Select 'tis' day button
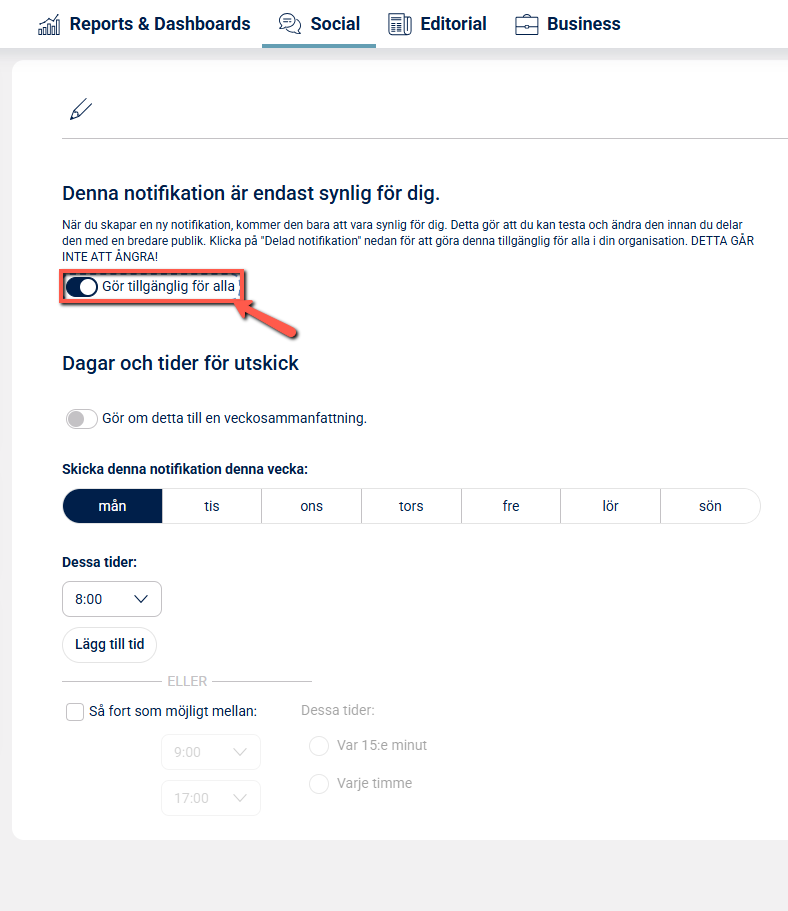 click(212, 506)
